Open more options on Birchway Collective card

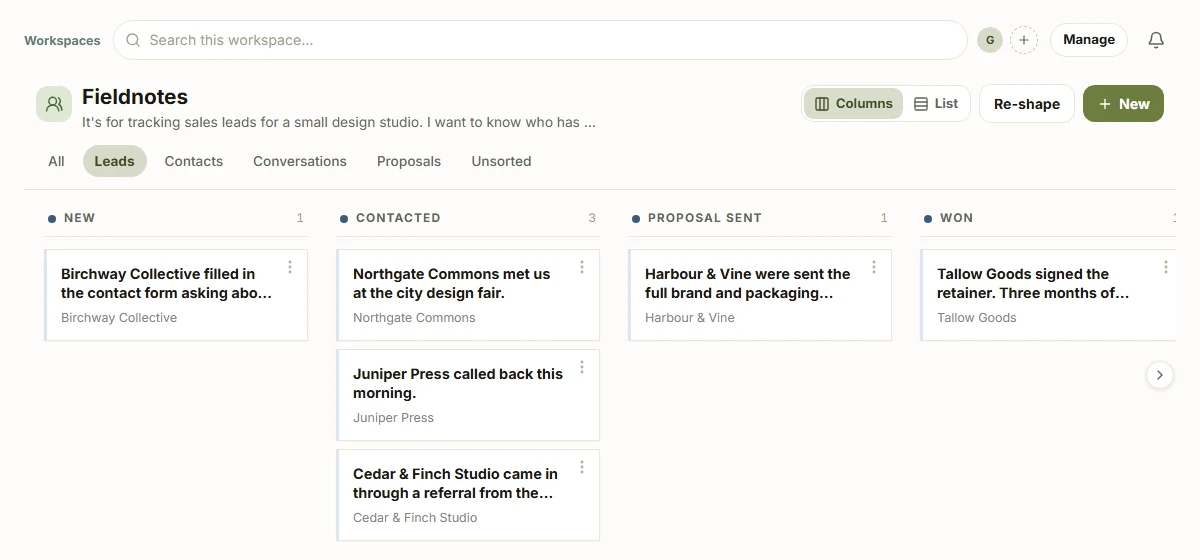coord(290,267)
